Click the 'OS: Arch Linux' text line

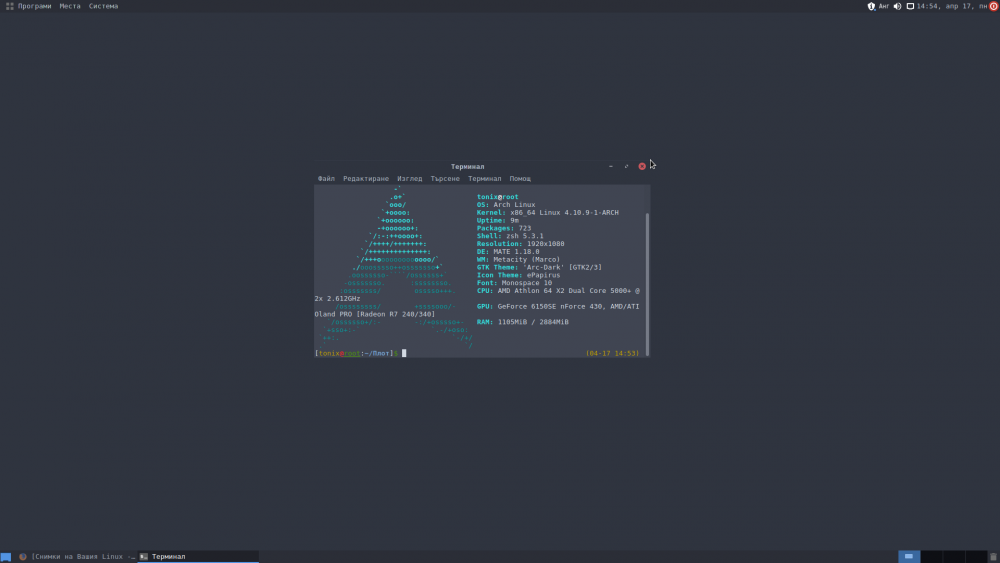506,205
